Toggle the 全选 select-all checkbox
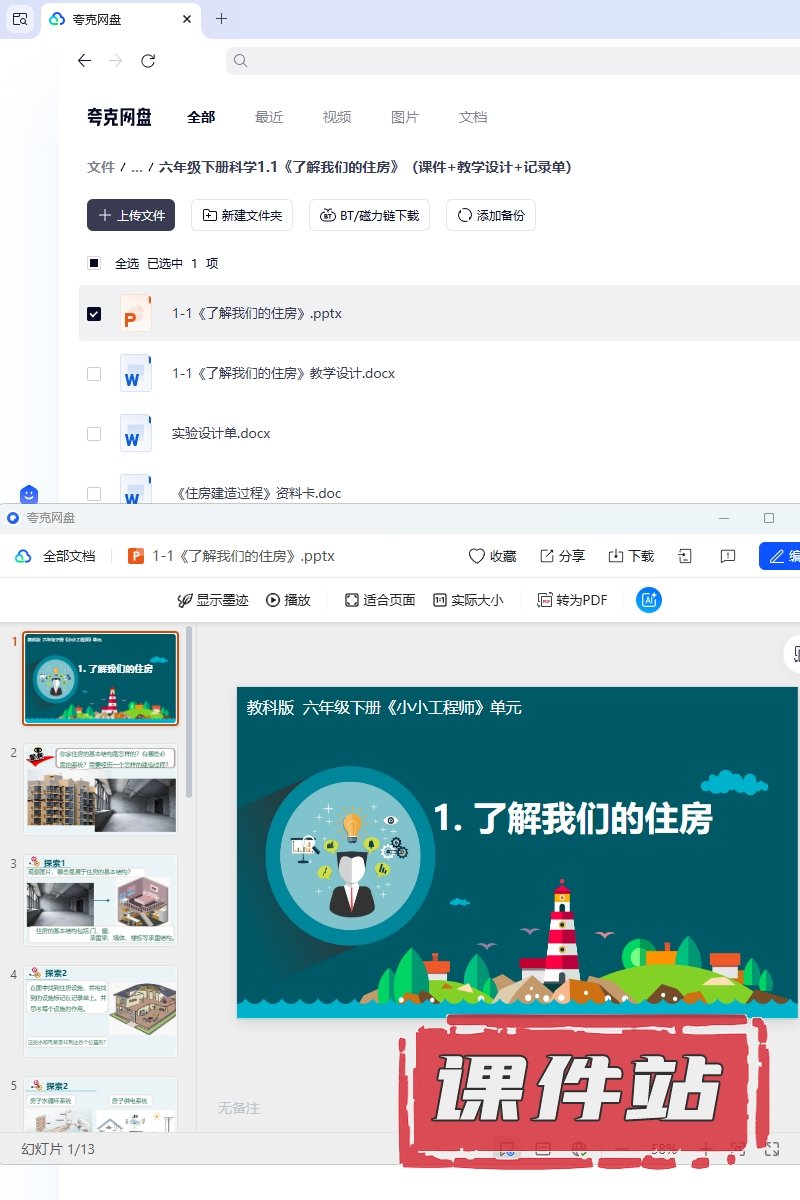Viewport: 800px width, 1200px height. click(x=94, y=264)
